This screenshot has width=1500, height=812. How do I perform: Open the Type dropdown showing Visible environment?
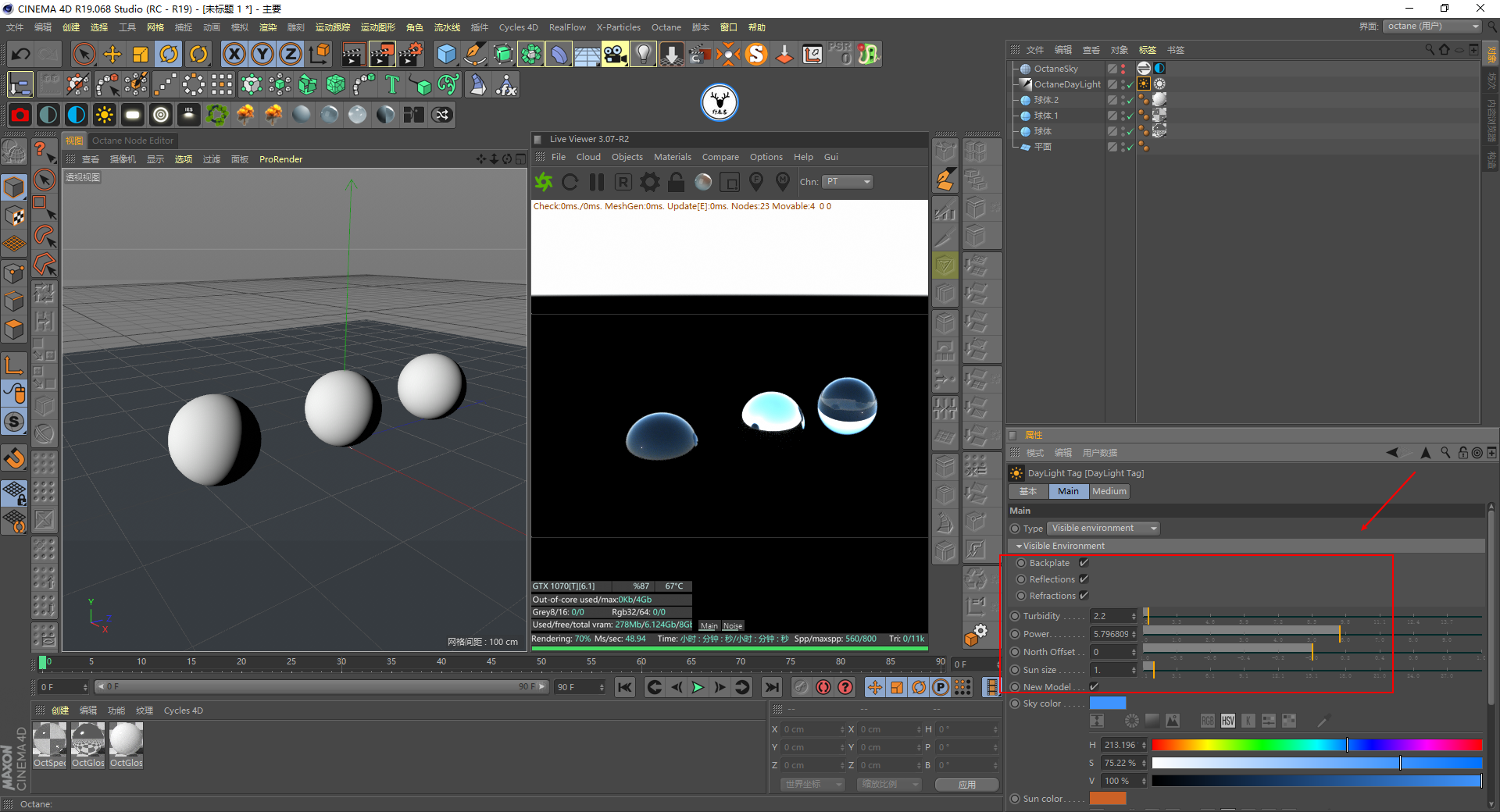pos(1103,529)
